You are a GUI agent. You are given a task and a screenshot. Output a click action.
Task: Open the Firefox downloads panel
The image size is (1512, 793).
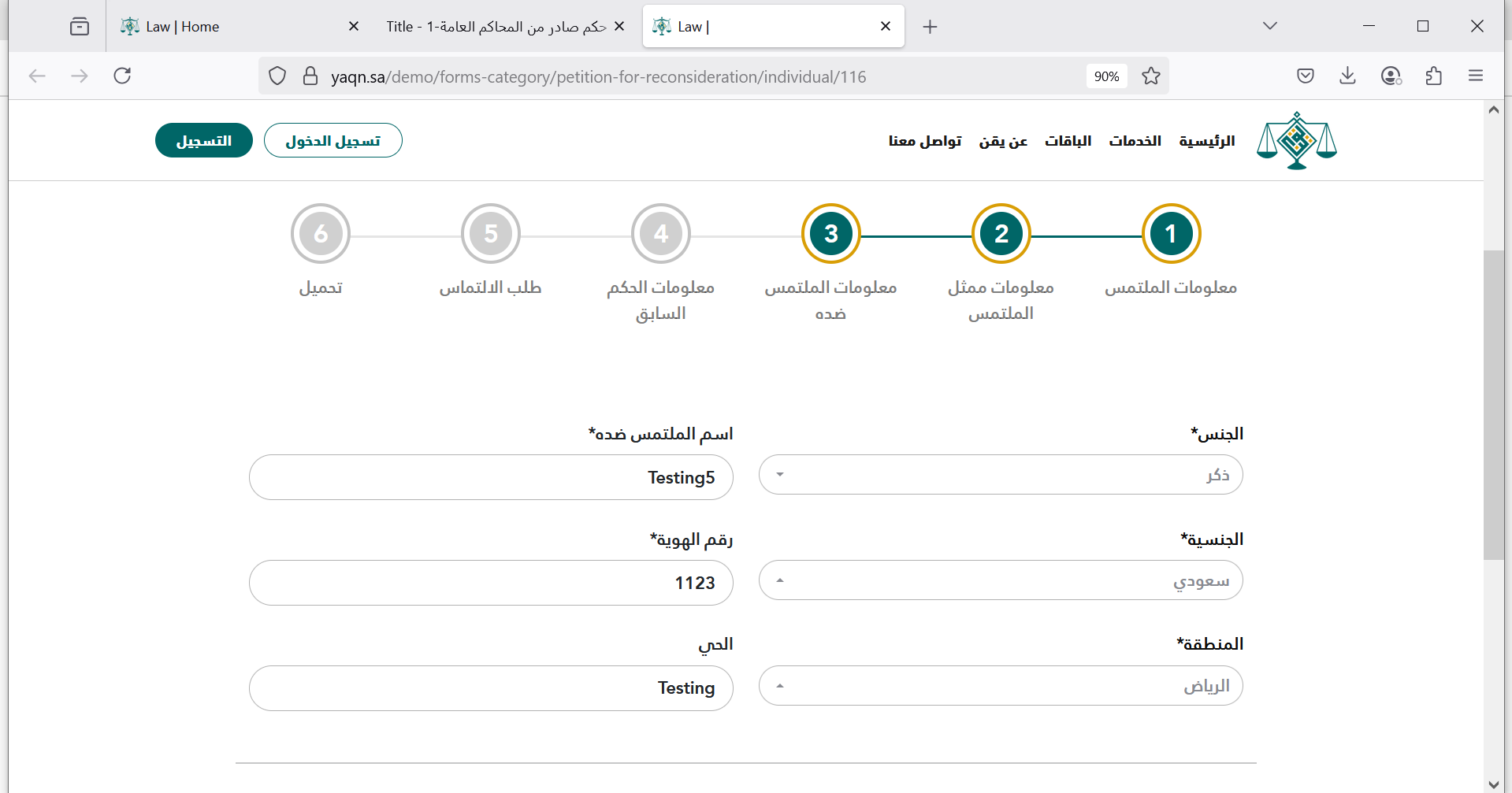pyautogui.click(x=1347, y=76)
